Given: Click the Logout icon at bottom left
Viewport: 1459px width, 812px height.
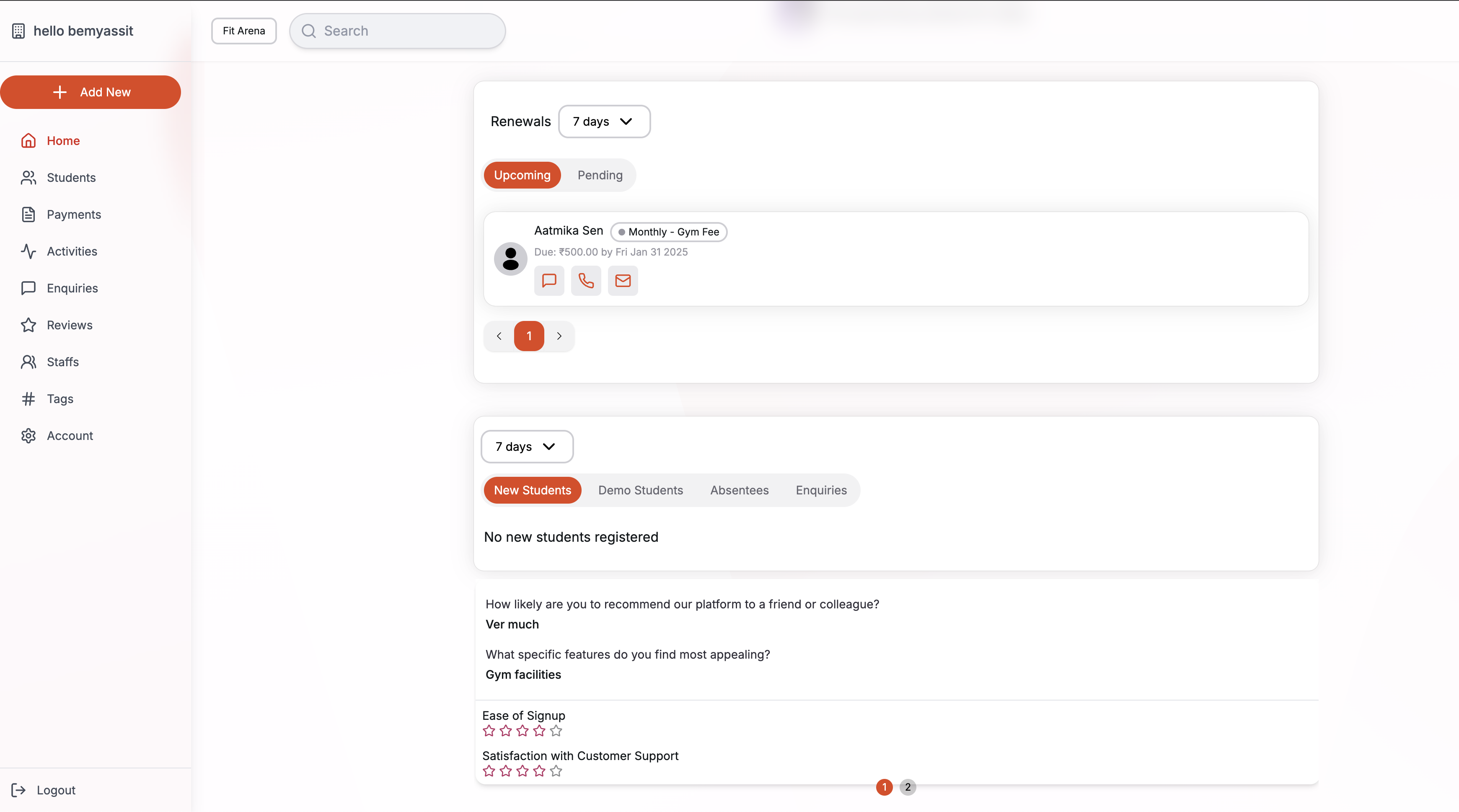Looking at the screenshot, I should point(19,790).
